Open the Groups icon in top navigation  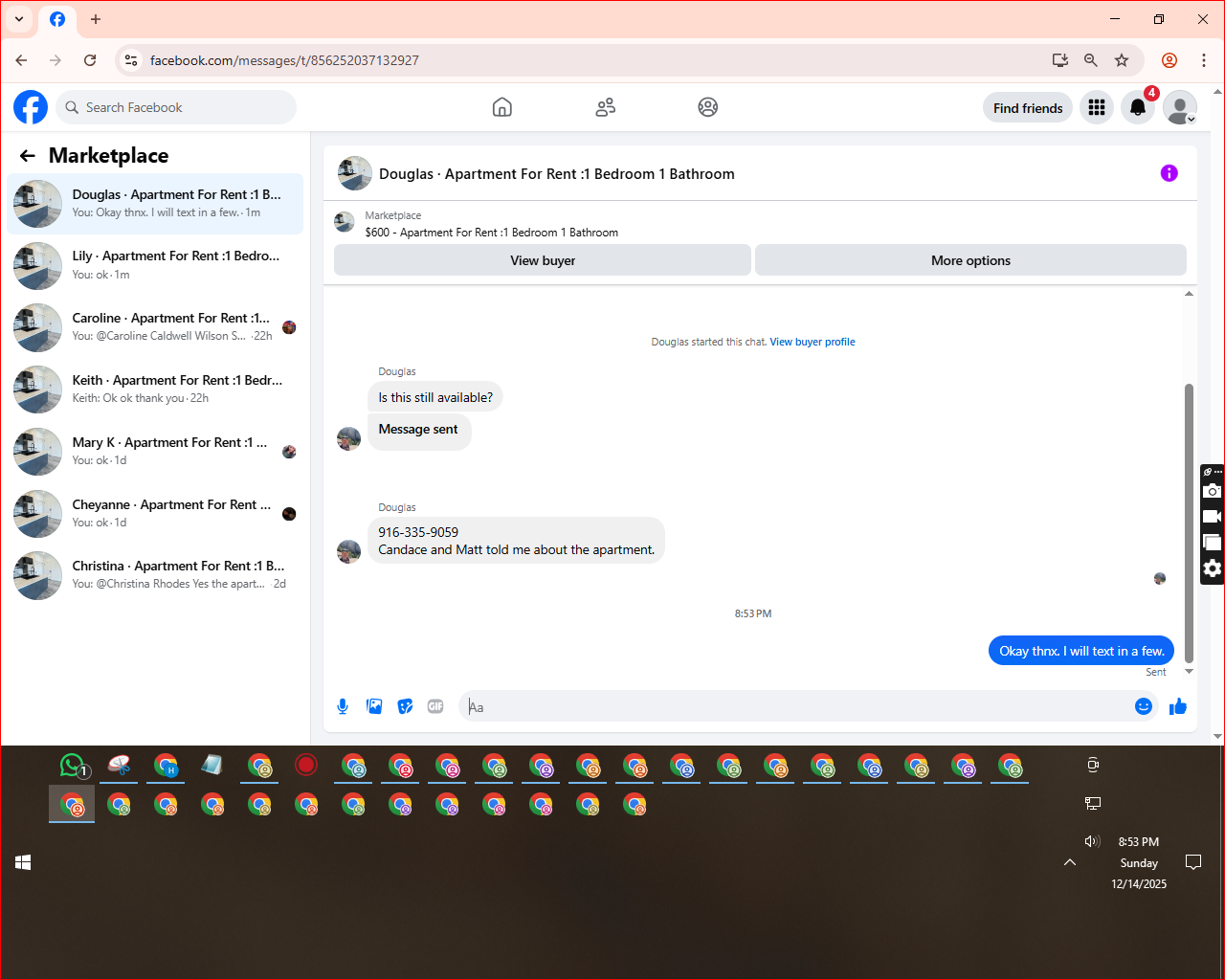708,107
